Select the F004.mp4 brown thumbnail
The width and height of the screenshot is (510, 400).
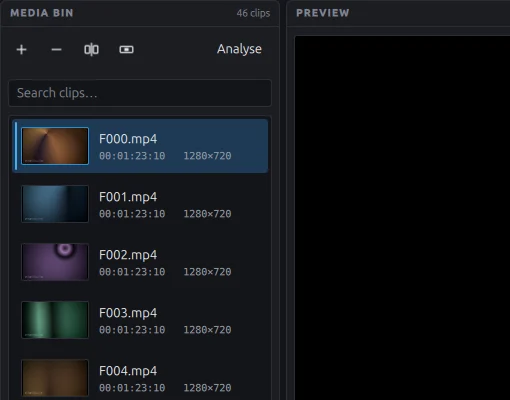click(x=55, y=378)
